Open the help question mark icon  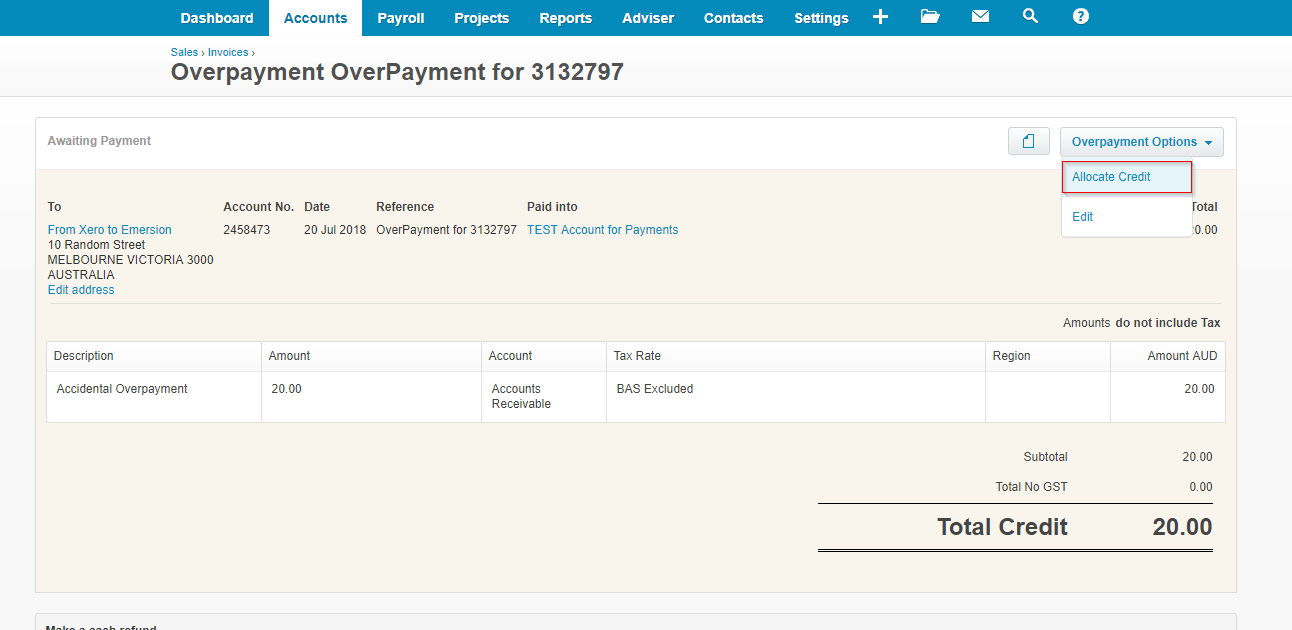pyautogui.click(x=1080, y=17)
